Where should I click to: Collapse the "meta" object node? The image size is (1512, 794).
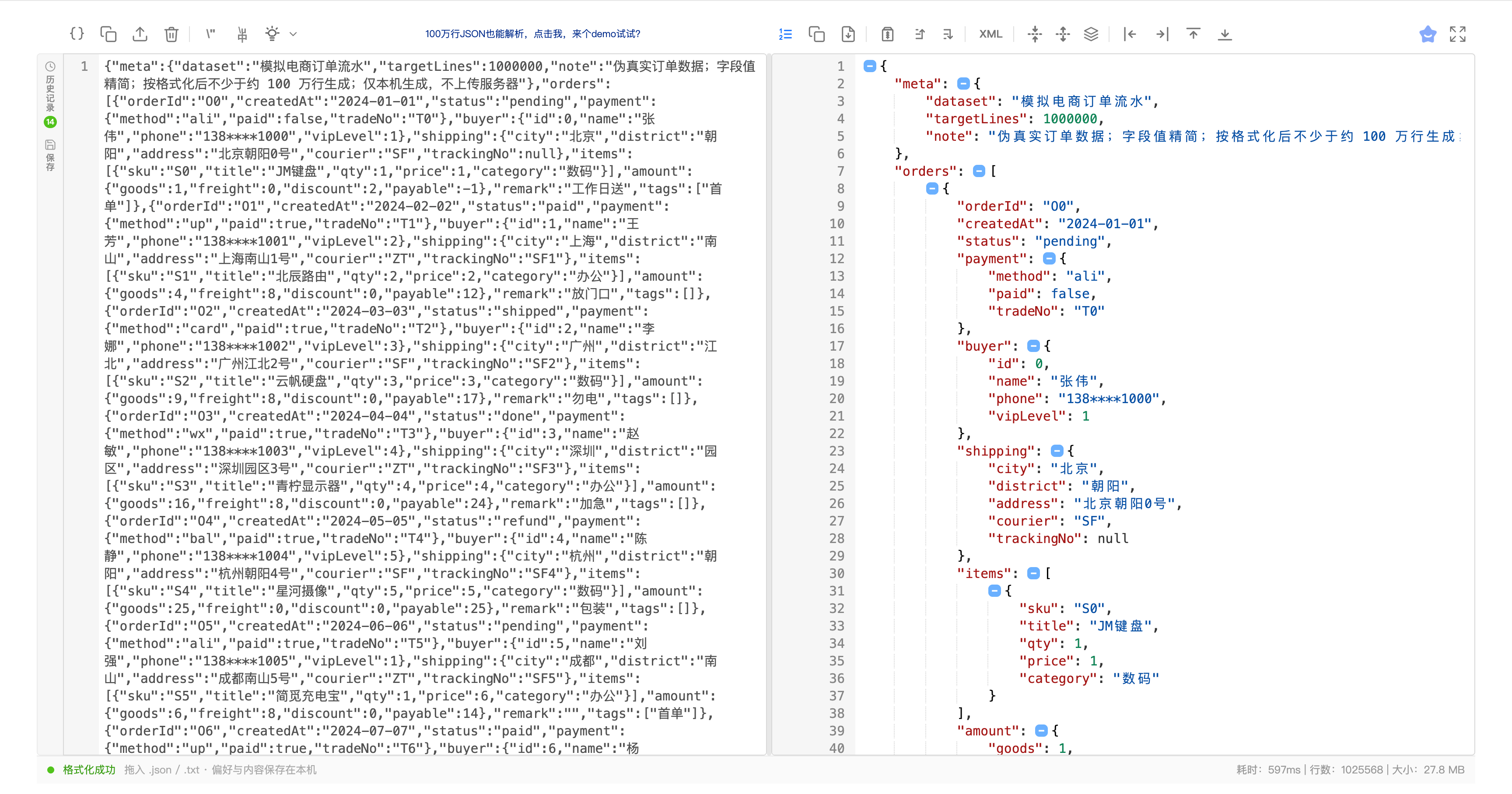(x=963, y=83)
